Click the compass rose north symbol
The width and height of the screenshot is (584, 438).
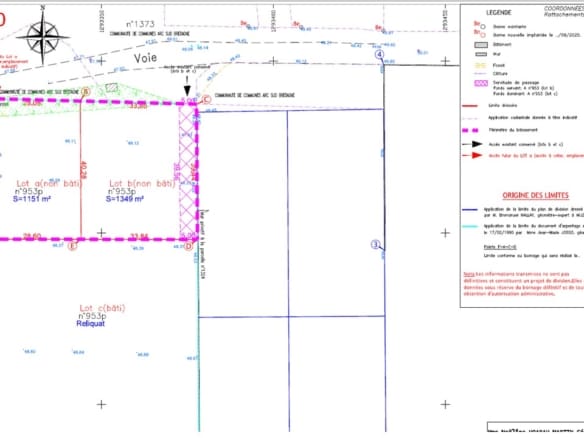(43, 36)
